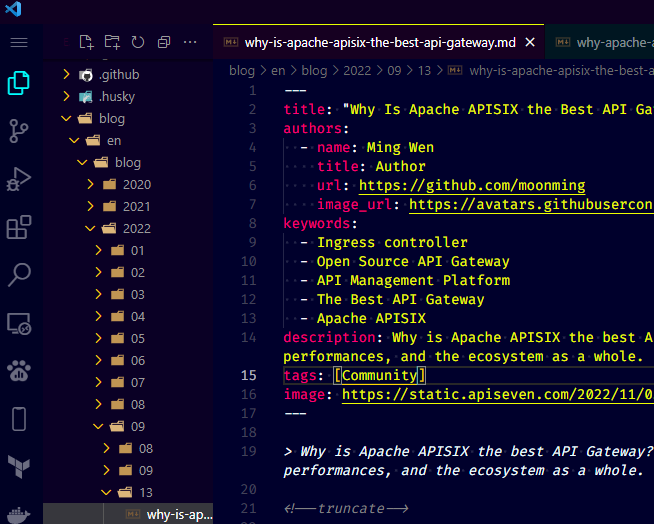
Task: Click the New File icon in explorer toolbar
Action: point(86,42)
